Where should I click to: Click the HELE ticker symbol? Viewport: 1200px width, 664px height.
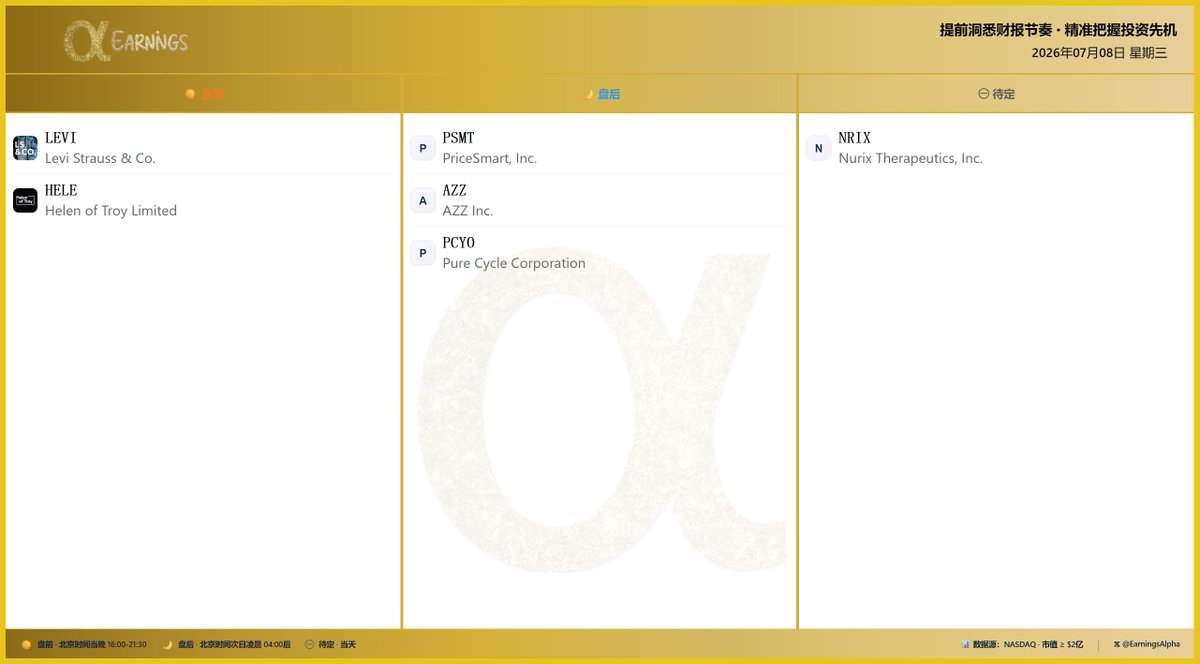(61, 190)
